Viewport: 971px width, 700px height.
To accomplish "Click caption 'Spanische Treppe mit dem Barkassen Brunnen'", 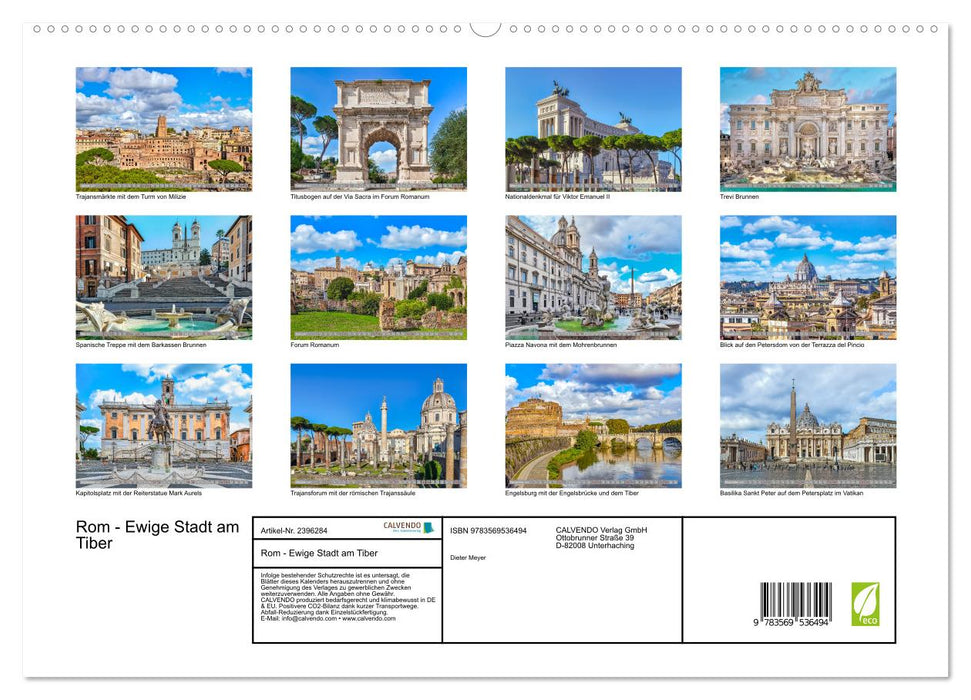I will click(141, 344).
